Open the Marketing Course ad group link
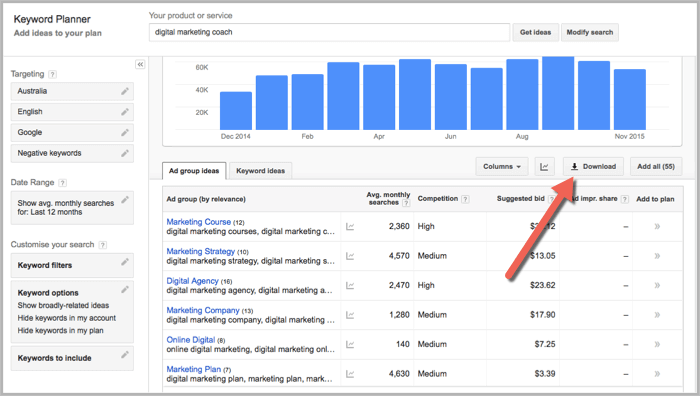Viewport: 700px width, 396px height. (199, 222)
